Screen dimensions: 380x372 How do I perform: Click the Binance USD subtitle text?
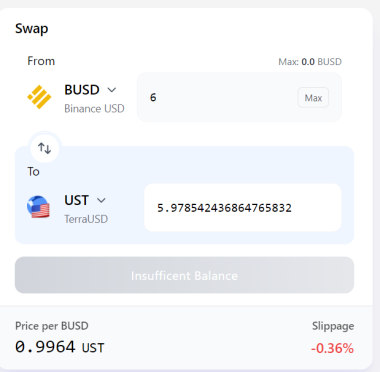[x=94, y=109]
